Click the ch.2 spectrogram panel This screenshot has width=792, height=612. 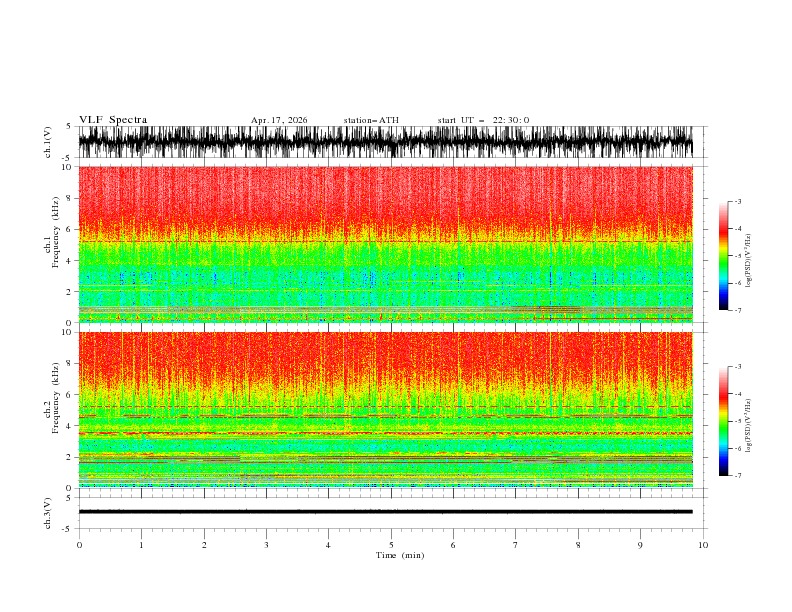385,410
